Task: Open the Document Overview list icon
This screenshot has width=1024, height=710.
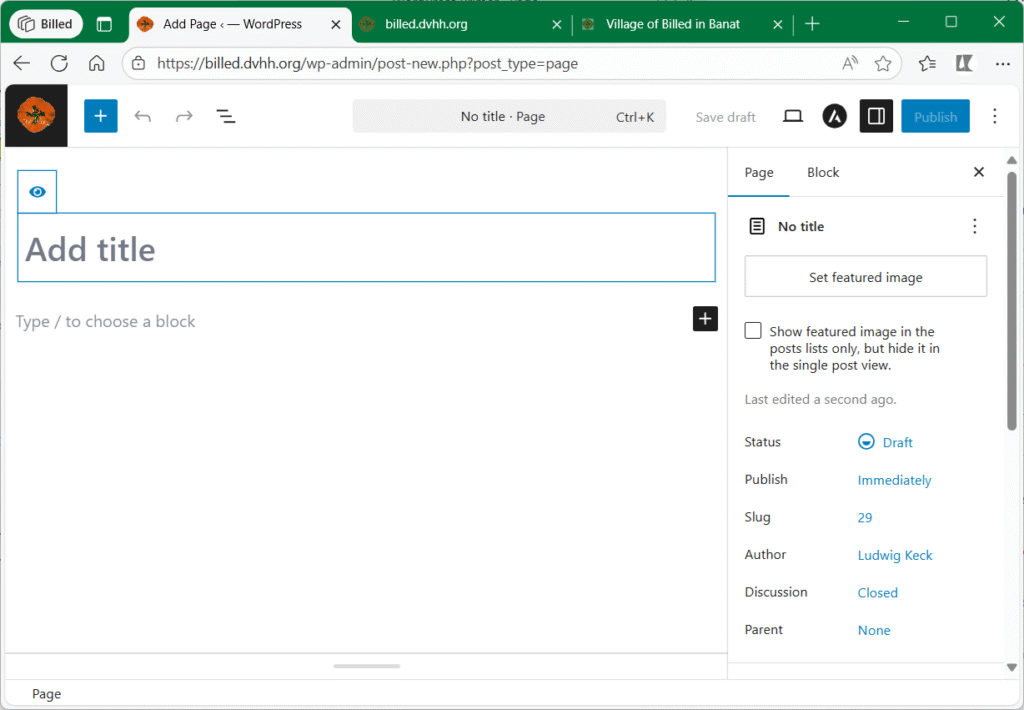Action: [226, 117]
